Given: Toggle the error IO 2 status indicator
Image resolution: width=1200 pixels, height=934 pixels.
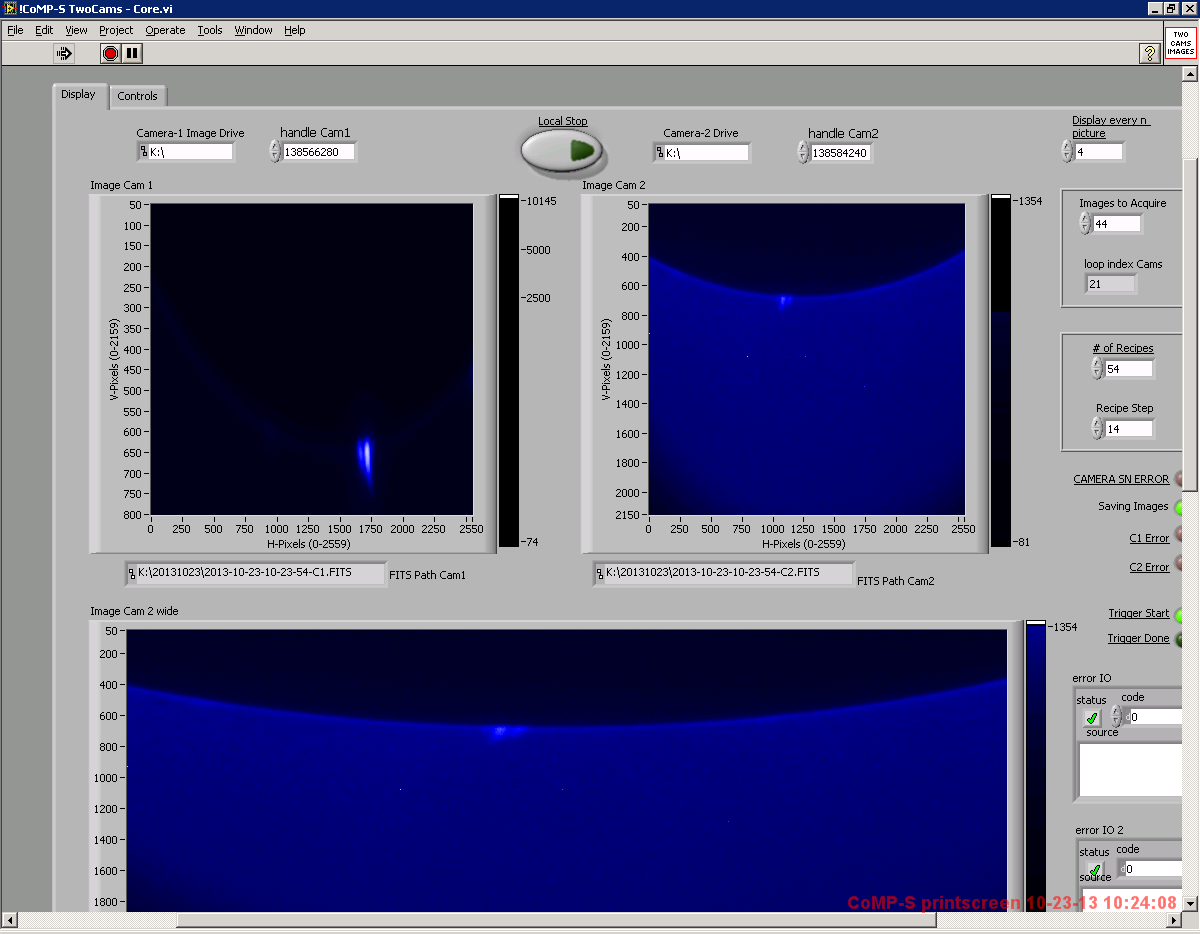Looking at the screenshot, I should 1095,870.
